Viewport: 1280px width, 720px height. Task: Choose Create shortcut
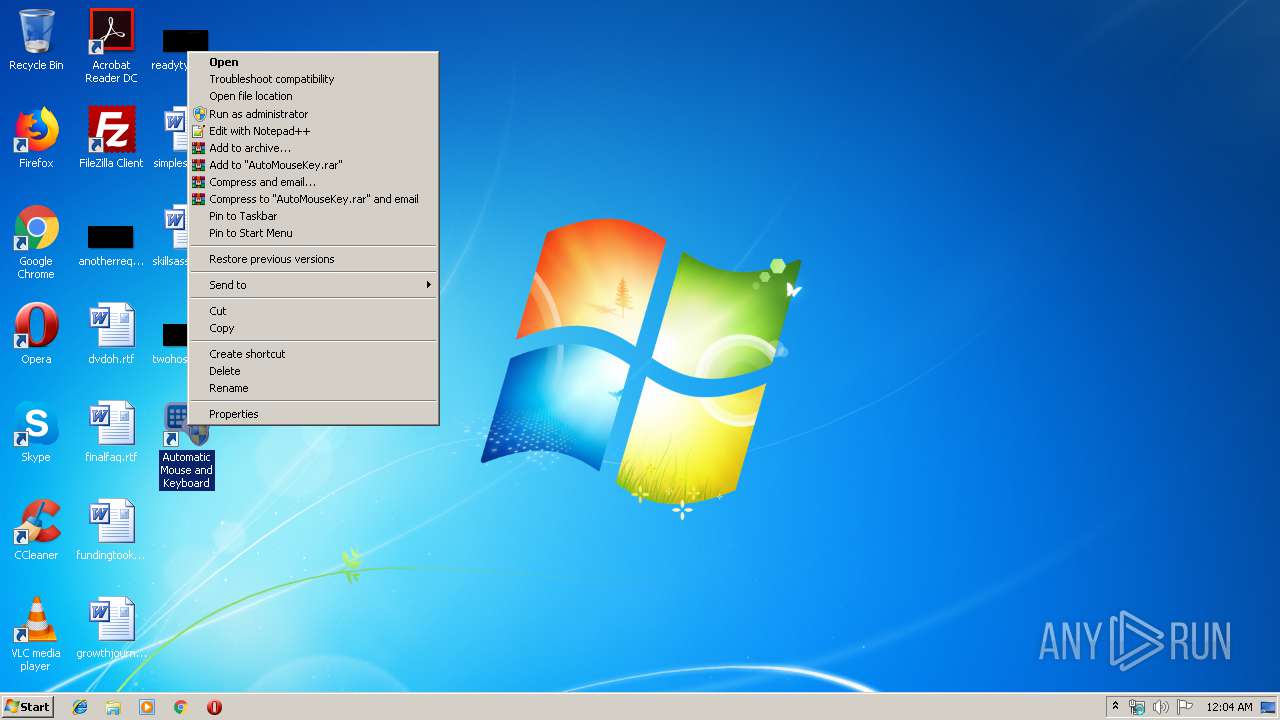click(314, 354)
